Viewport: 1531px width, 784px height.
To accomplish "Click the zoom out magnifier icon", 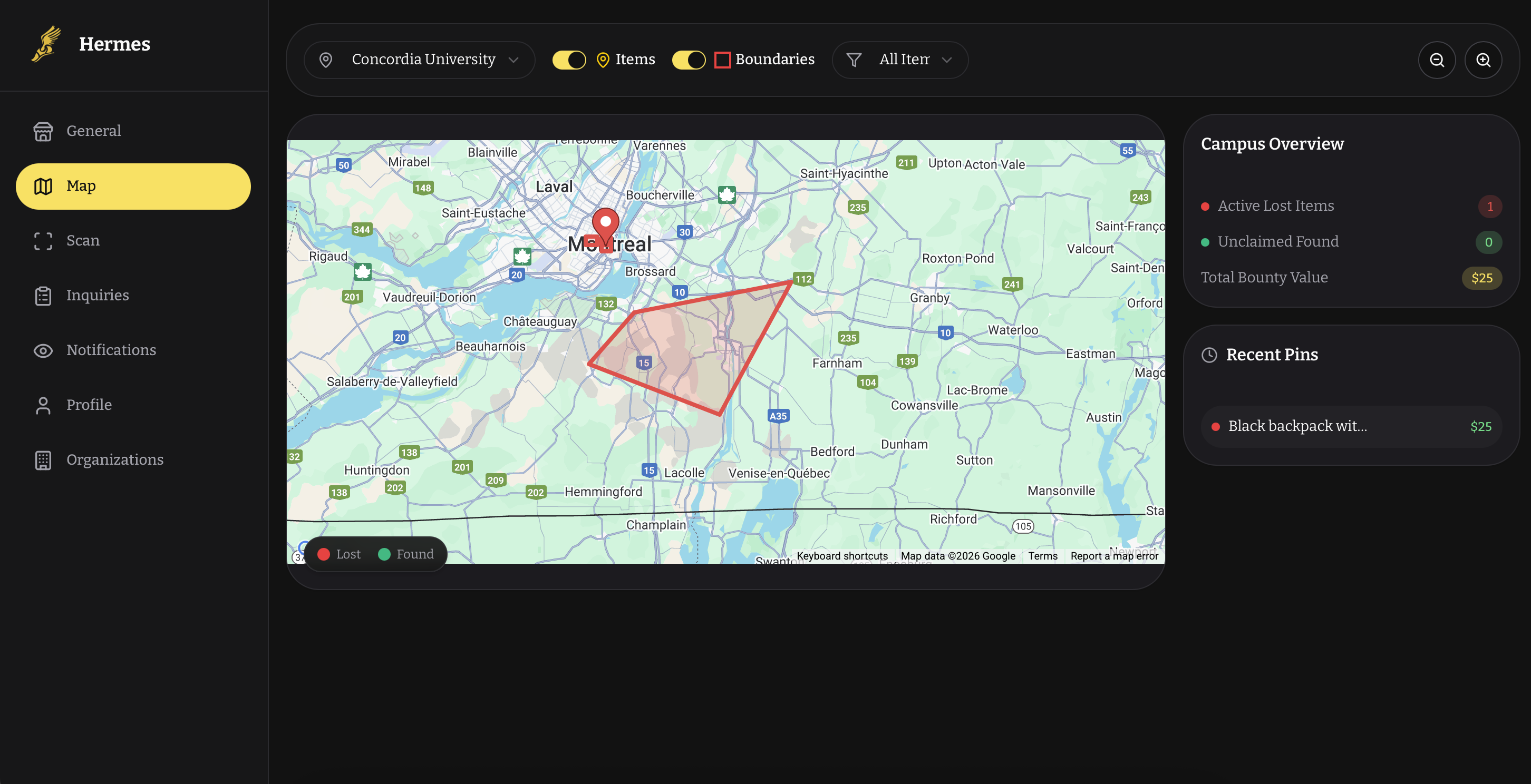I will 1437,60.
